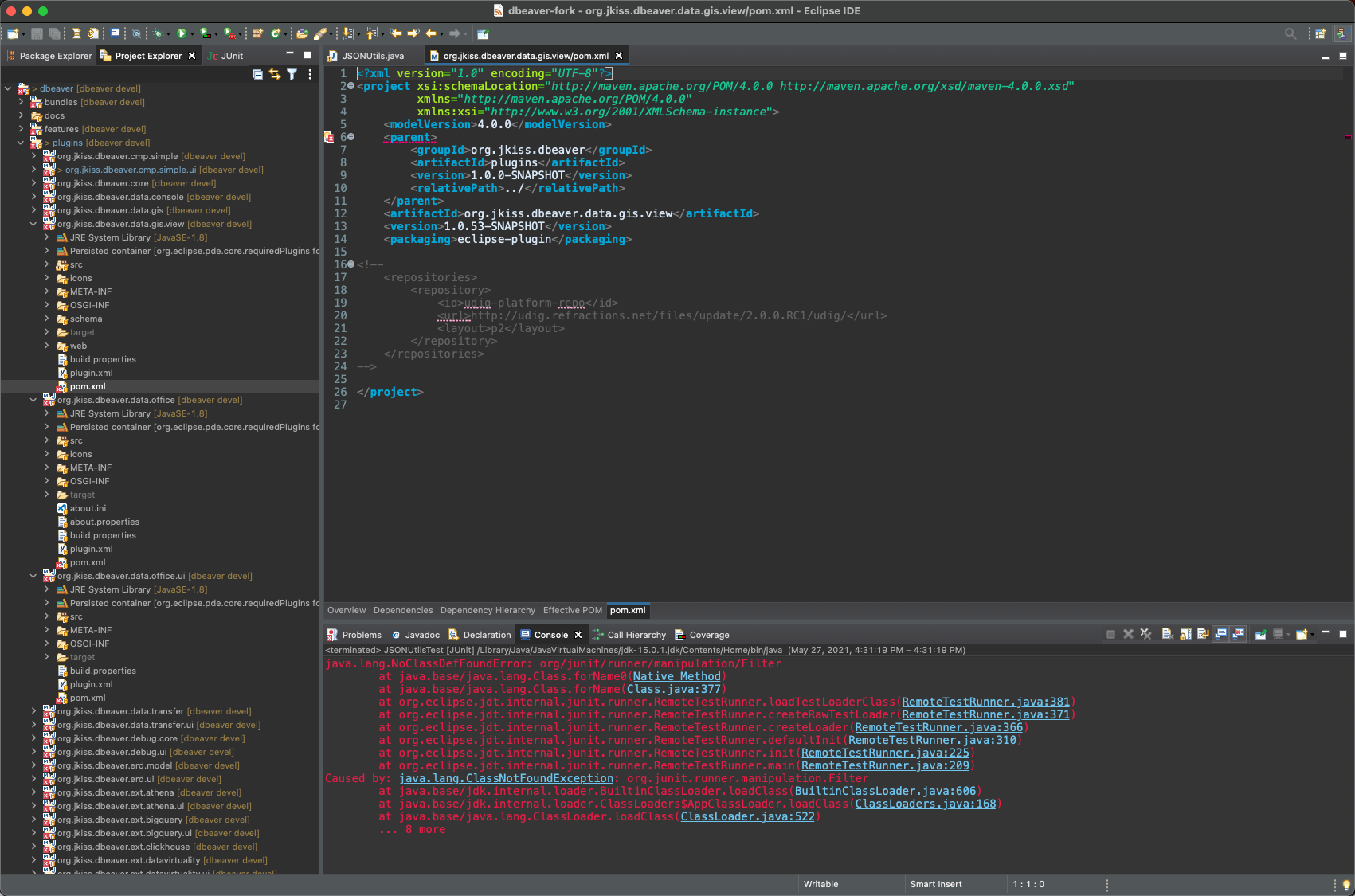Click the Last Edit Location icon
The width and height of the screenshot is (1355, 896).
(x=396, y=33)
